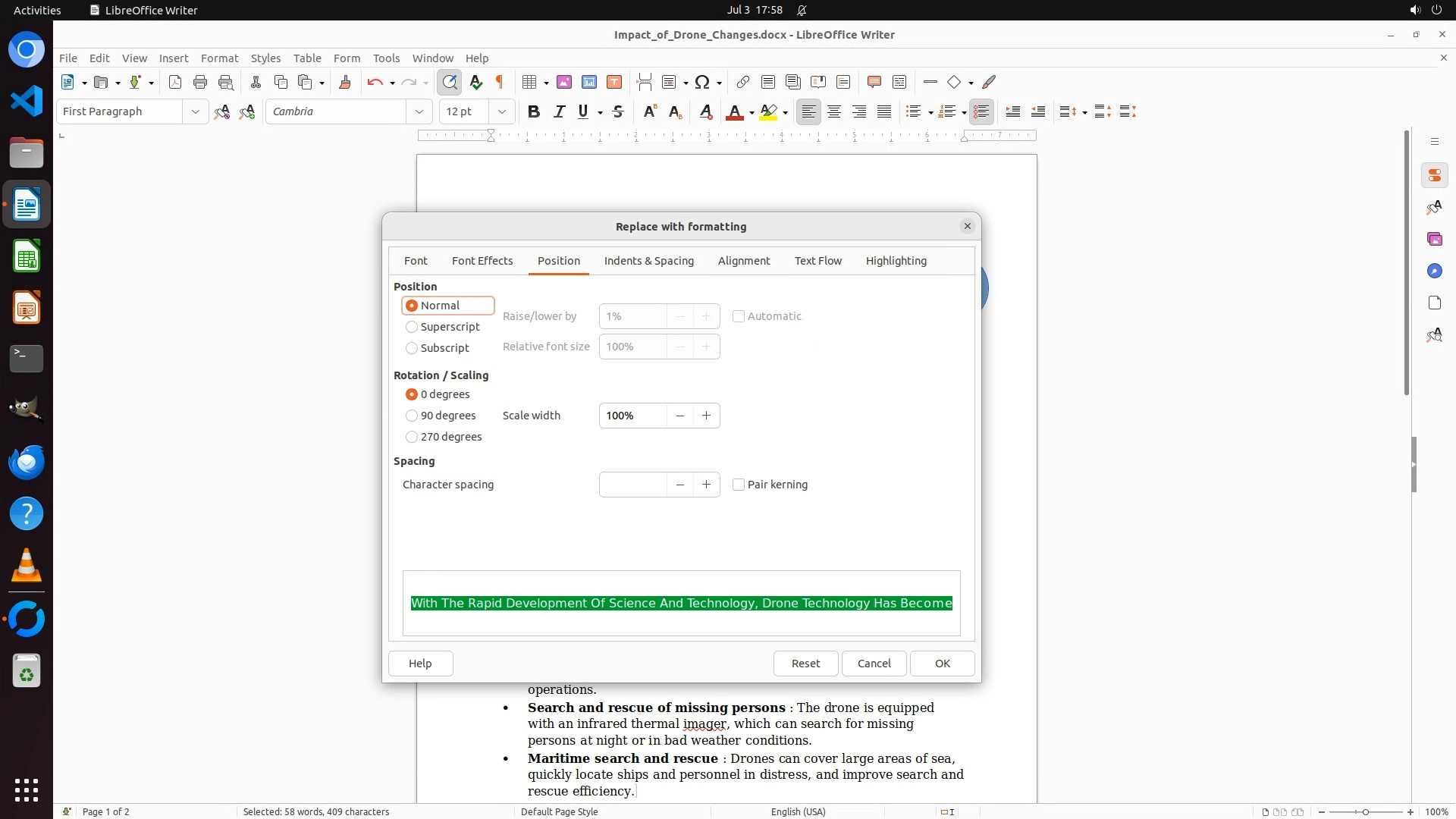Toggle formatting marks pilcrow icon
The height and width of the screenshot is (819, 1456).
pyautogui.click(x=500, y=82)
